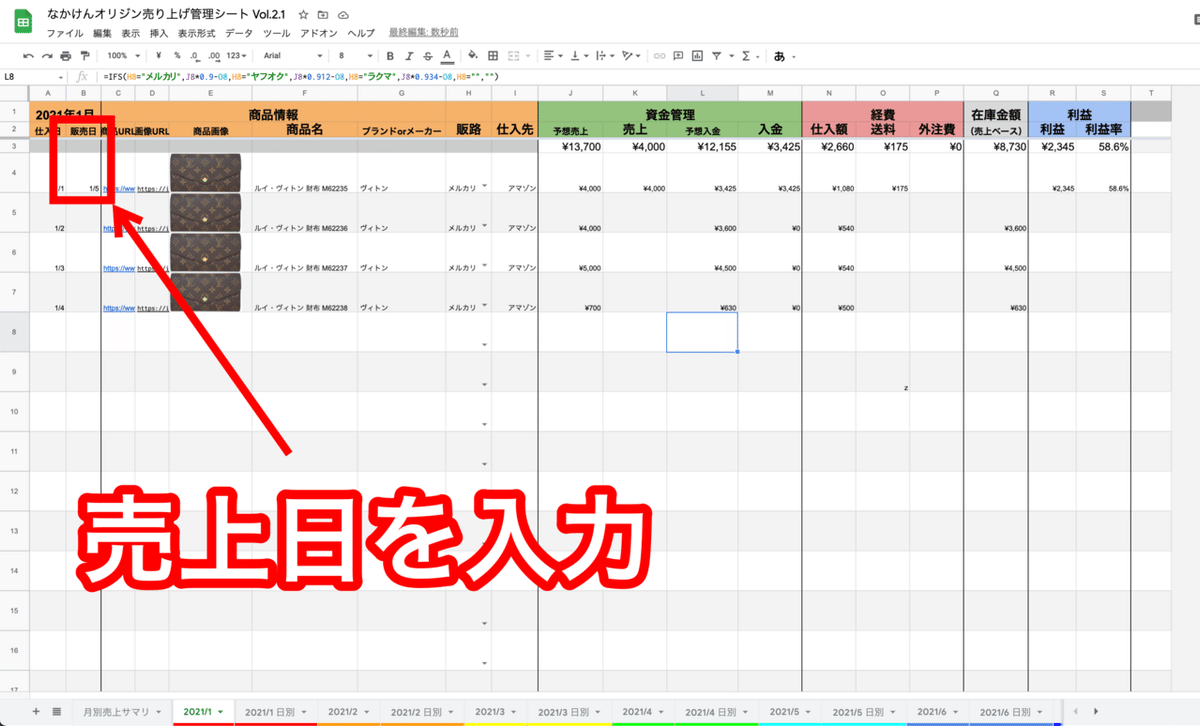Screen dimensions: 1200x726
Task: Open text wrapping dropdown
Action: click(604, 56)
